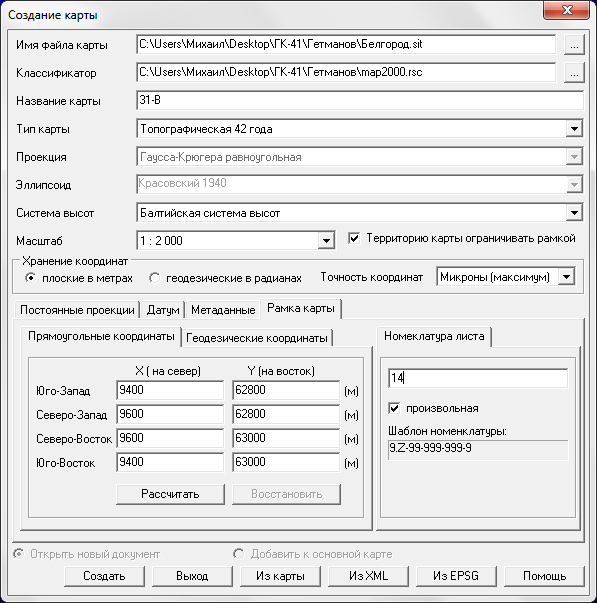Click the Название карты field with 31-В
Screen dimensions: 597x603
tap(360, 101)
